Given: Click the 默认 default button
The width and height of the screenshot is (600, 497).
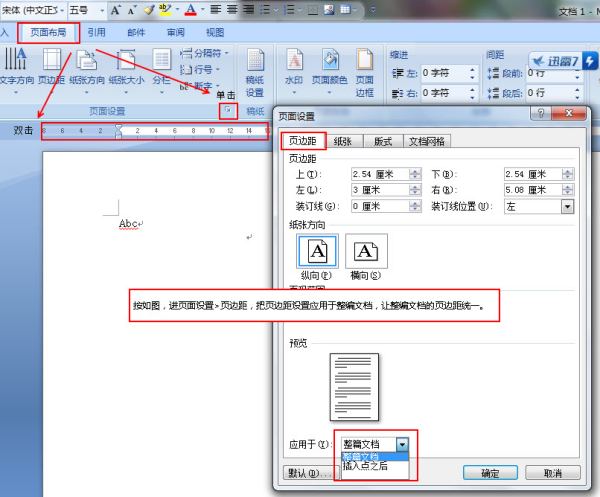Looking at the screenshot, I should [308, 473].
